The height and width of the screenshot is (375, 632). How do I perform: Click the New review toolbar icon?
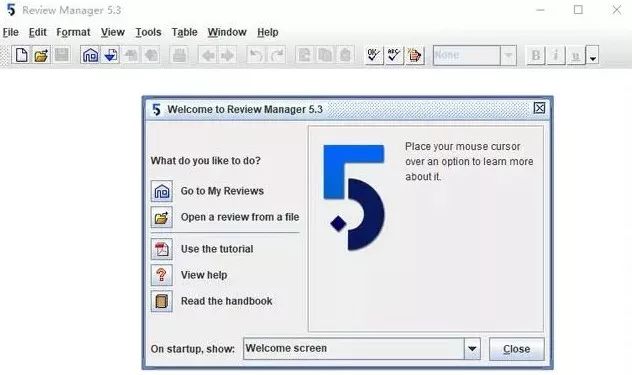tap(21, 55)
